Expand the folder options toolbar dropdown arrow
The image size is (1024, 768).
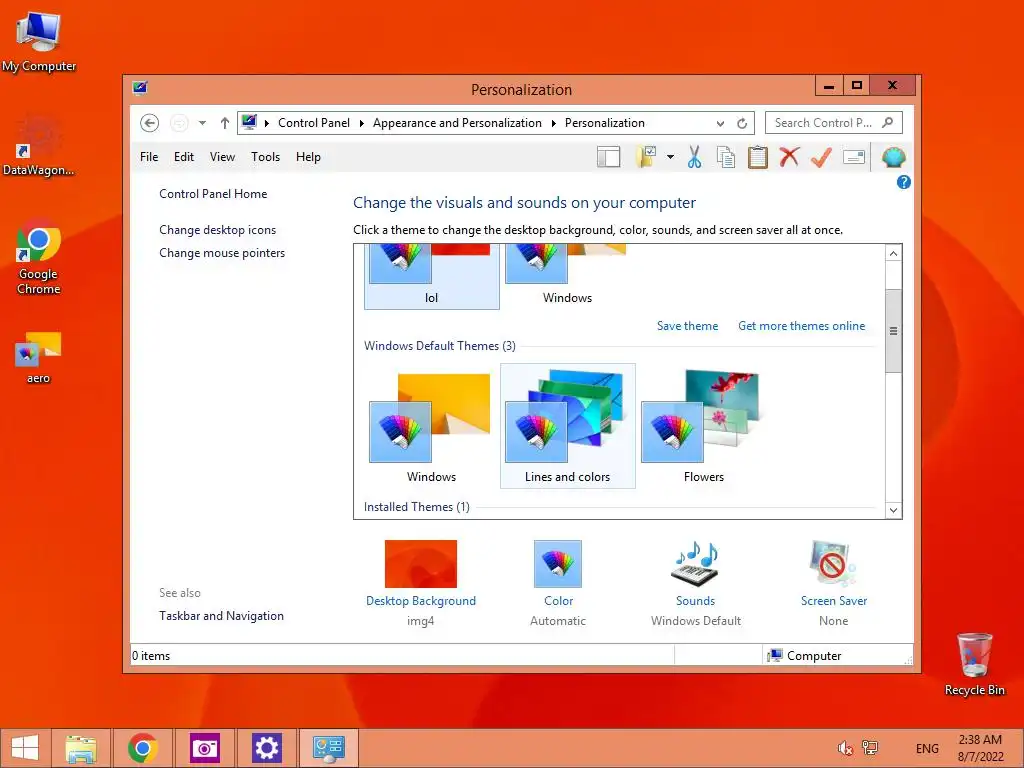click(670, 157)
